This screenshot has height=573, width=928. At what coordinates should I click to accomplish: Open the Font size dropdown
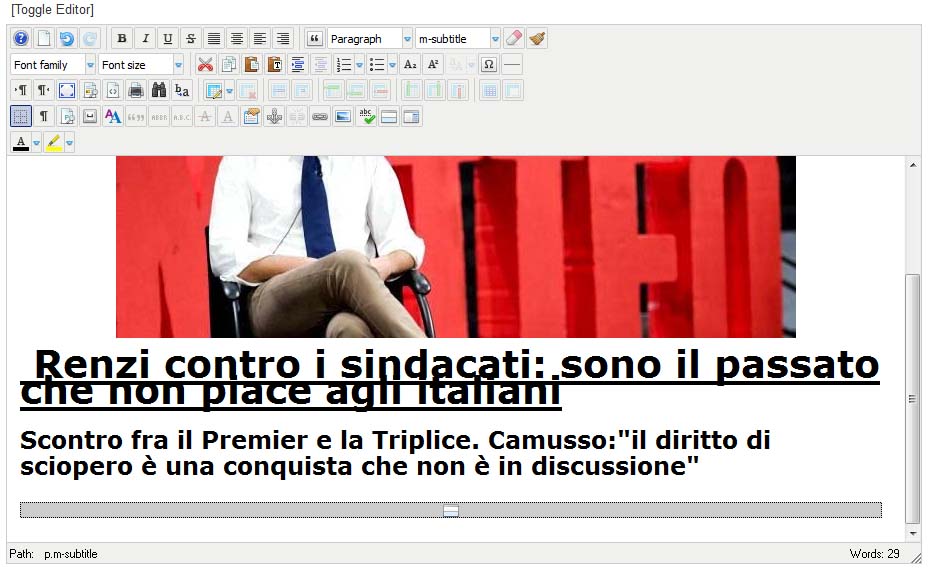pos(178,65)
